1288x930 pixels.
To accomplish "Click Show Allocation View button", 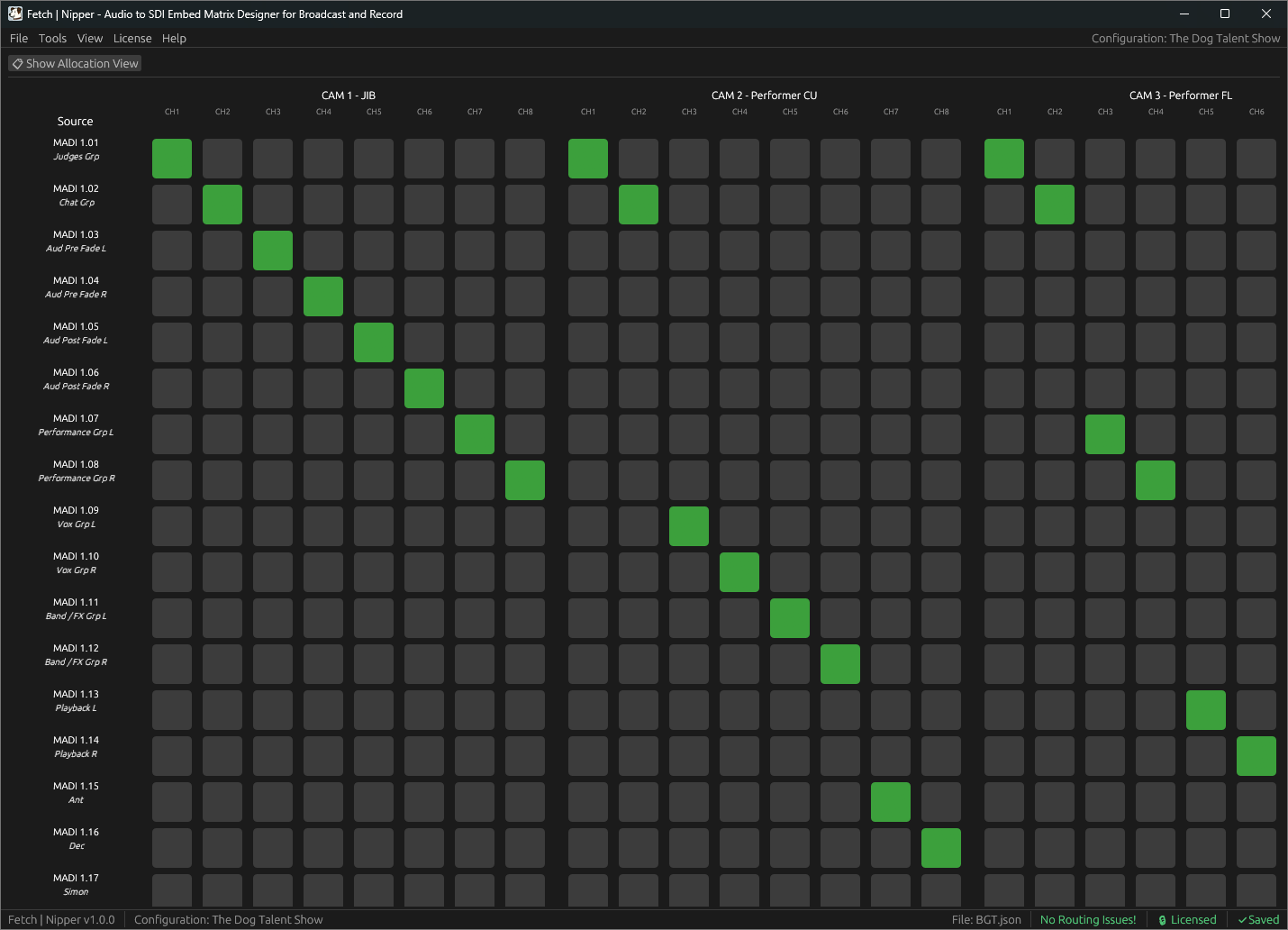I will [x=75, y=64].
